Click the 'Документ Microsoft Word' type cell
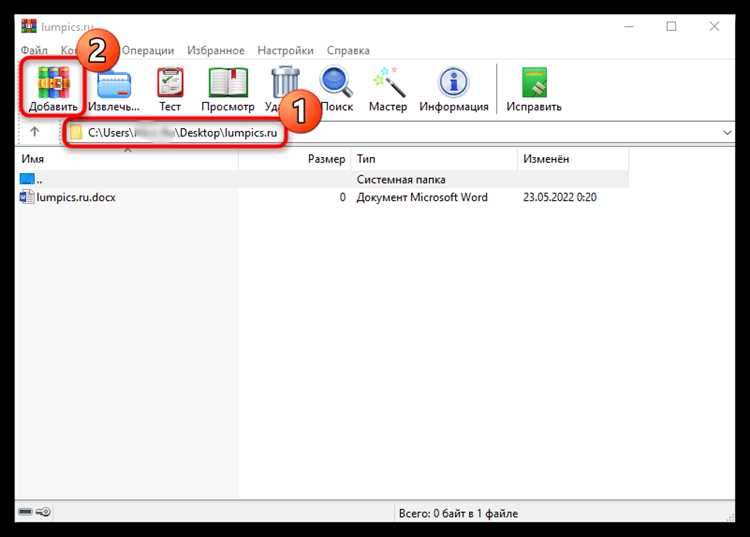 [422, 197]
